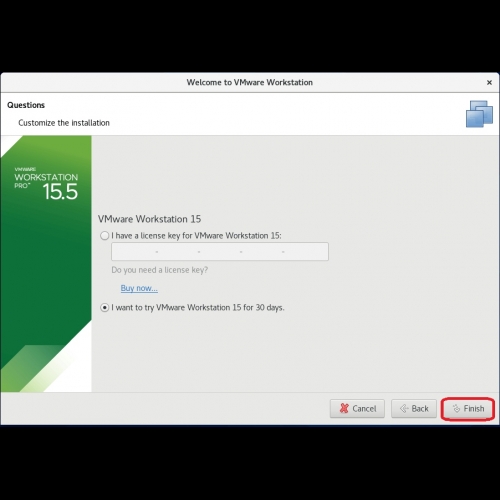
Task: Click the first segment of license key field
Action: (134, 251)
